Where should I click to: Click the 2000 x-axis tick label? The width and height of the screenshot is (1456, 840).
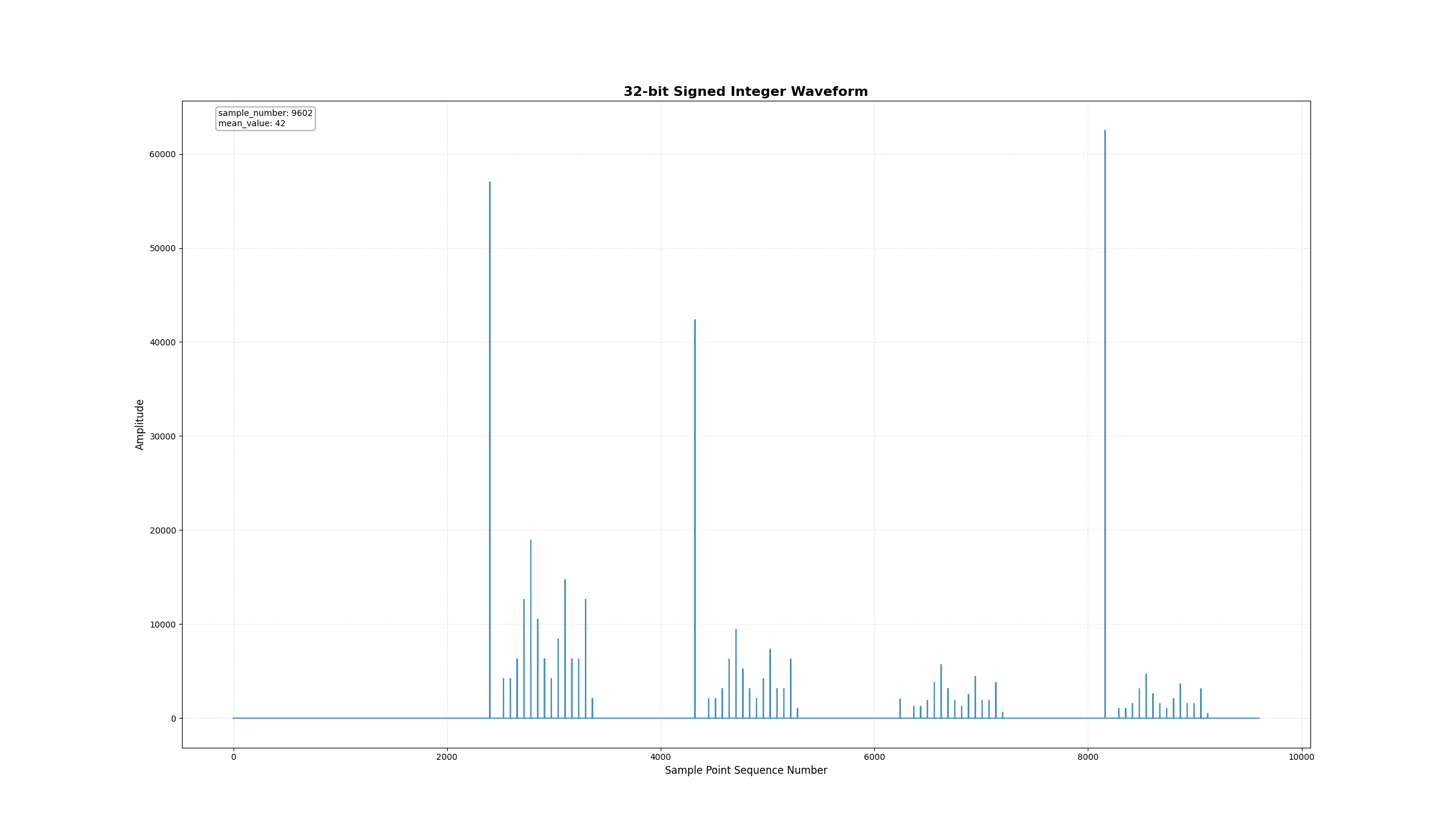(x=447, y=757)
